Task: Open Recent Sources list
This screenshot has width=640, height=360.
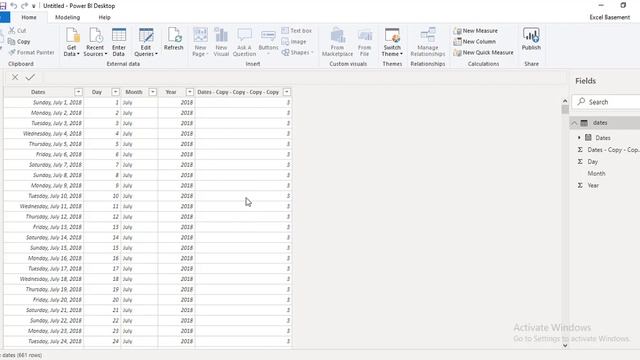Action: 95,42
